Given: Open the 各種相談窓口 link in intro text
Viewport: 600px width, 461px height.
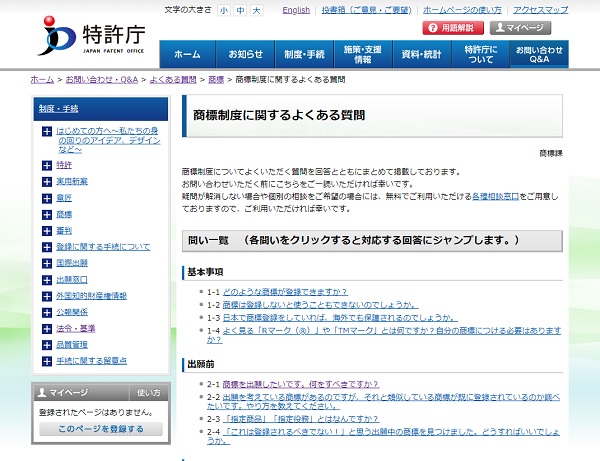Looking at the screenshot, I should click(x=496, y=196).
